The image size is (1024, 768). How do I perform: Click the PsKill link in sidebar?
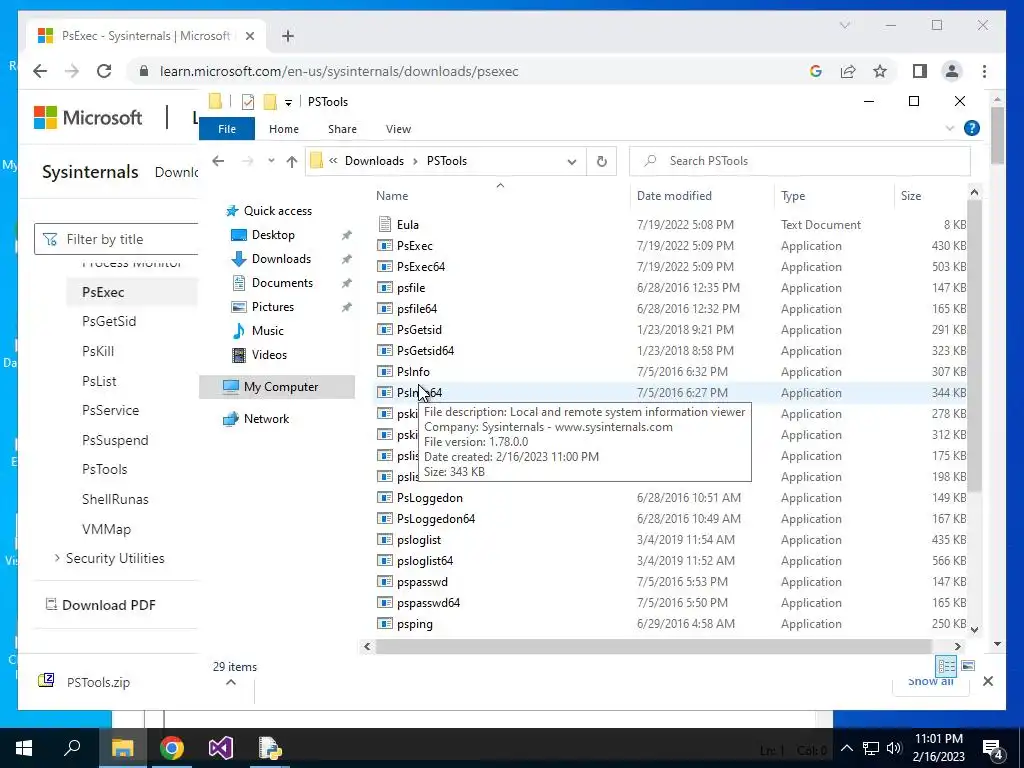point(98,351)
